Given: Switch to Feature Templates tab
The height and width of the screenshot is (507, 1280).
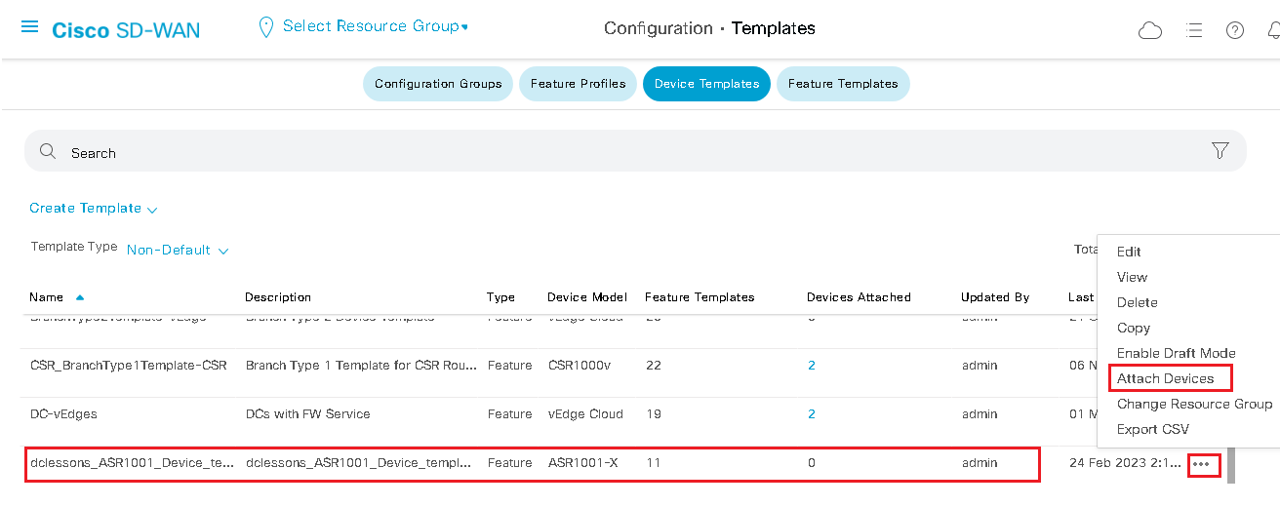Looking at the screenshot, I should [843, 84].
